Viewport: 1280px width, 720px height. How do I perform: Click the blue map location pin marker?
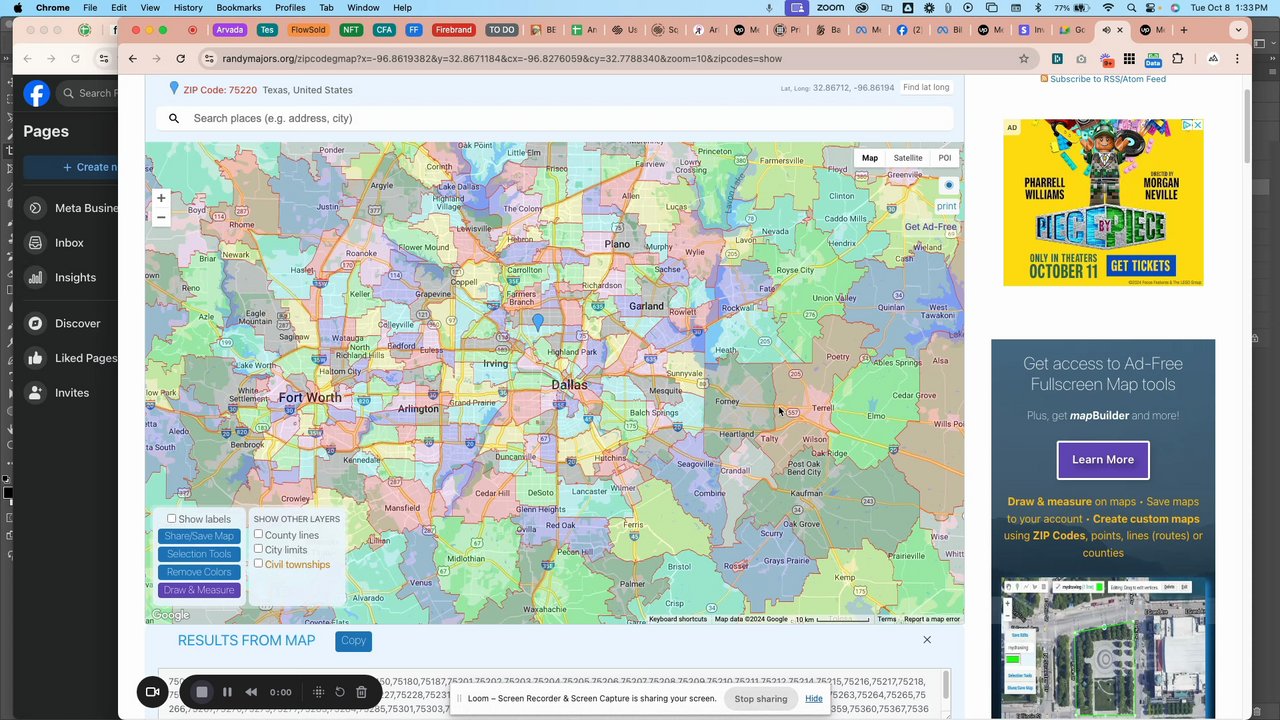coord(538,322)
